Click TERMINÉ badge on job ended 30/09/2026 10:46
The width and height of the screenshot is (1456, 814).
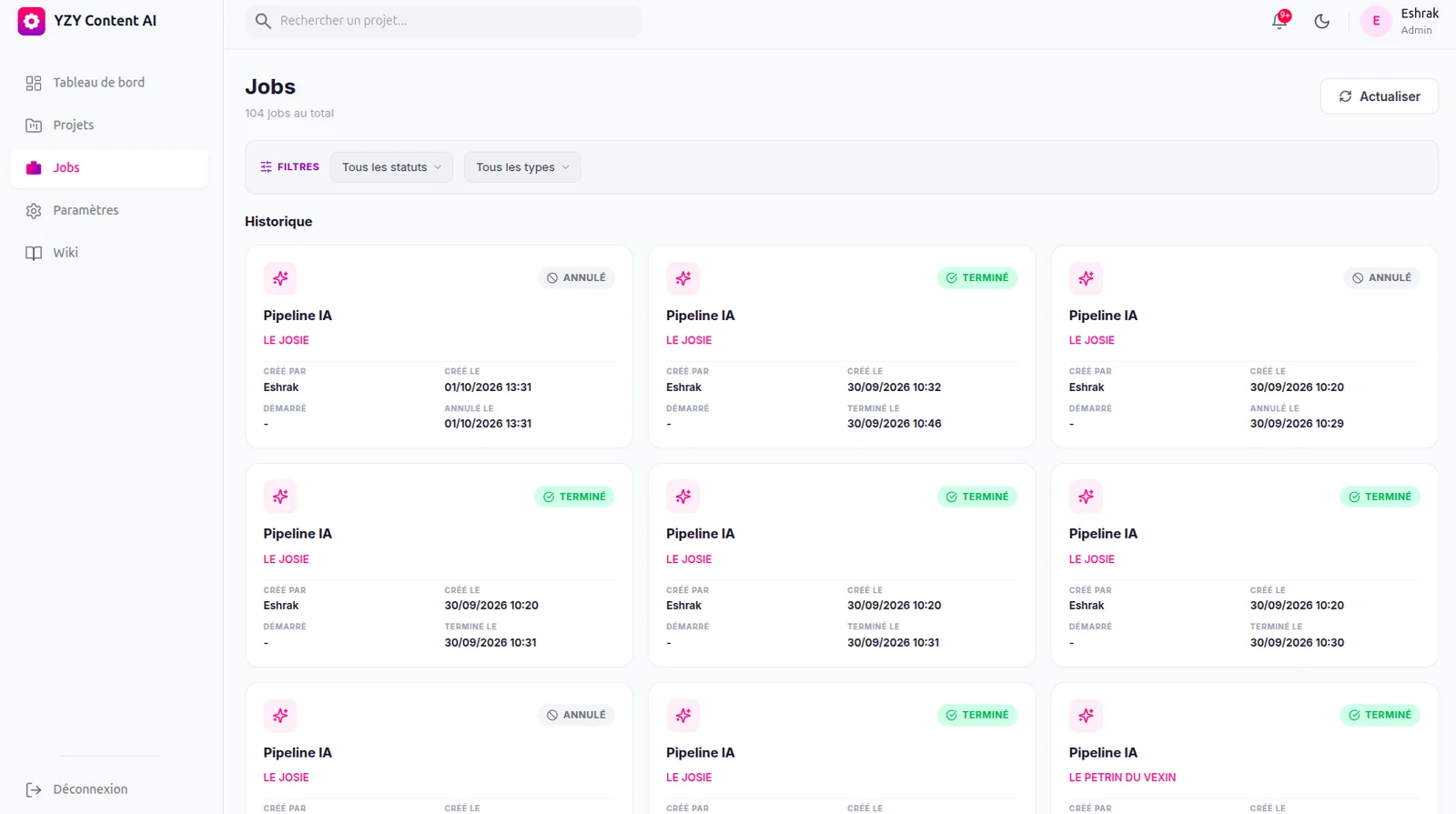[x=977, y=278]
